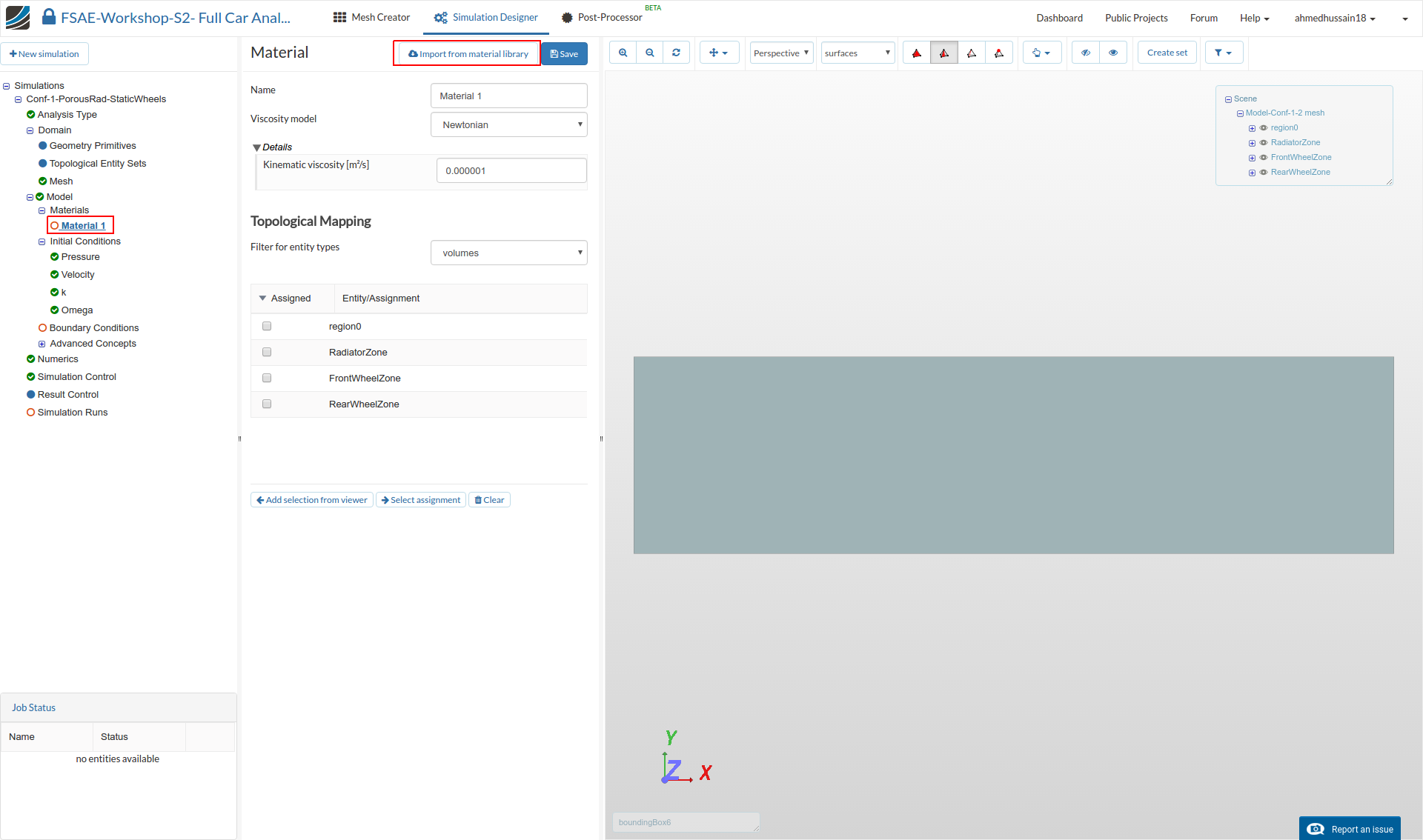The width and height of the screenshot is (1423, 840).
Task: Check the region0 assignment checkbox
Action: pos(267,326)
